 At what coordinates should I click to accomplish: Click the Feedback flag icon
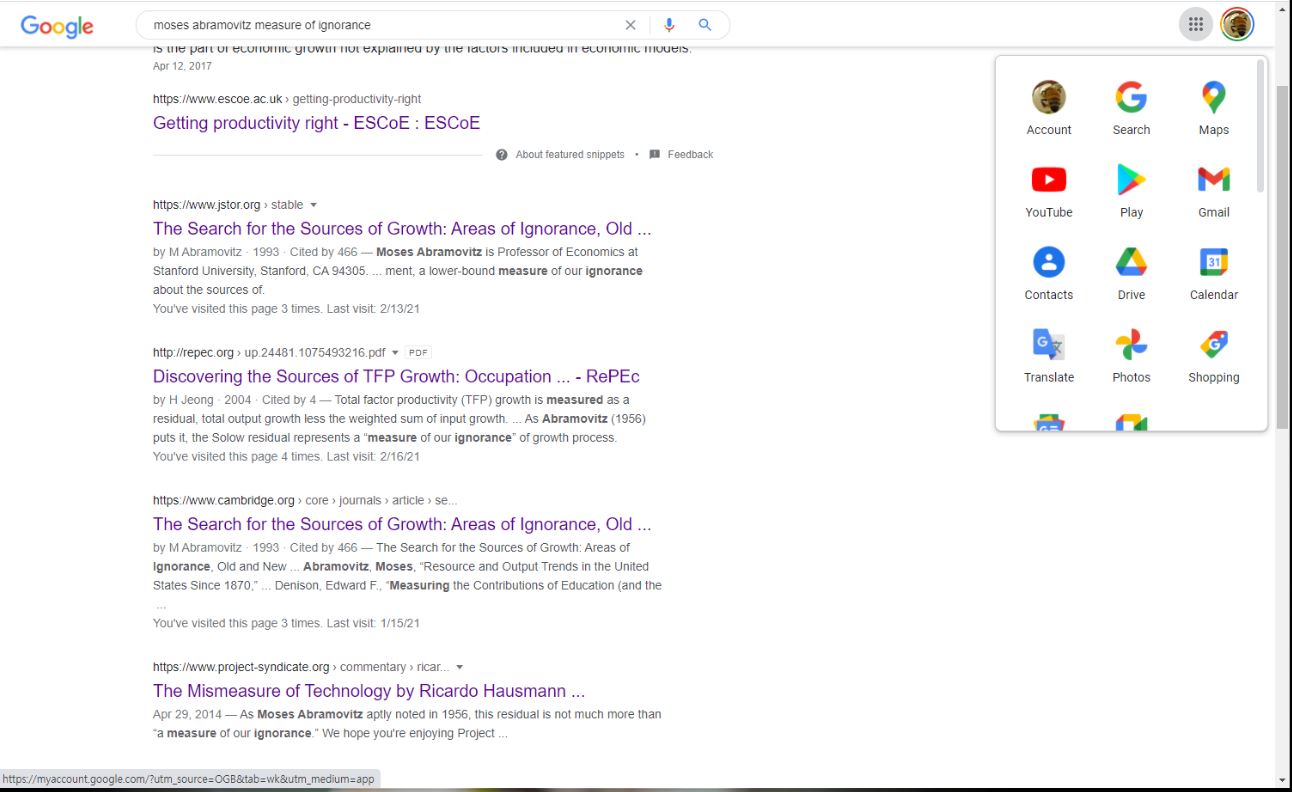[655, 155]
